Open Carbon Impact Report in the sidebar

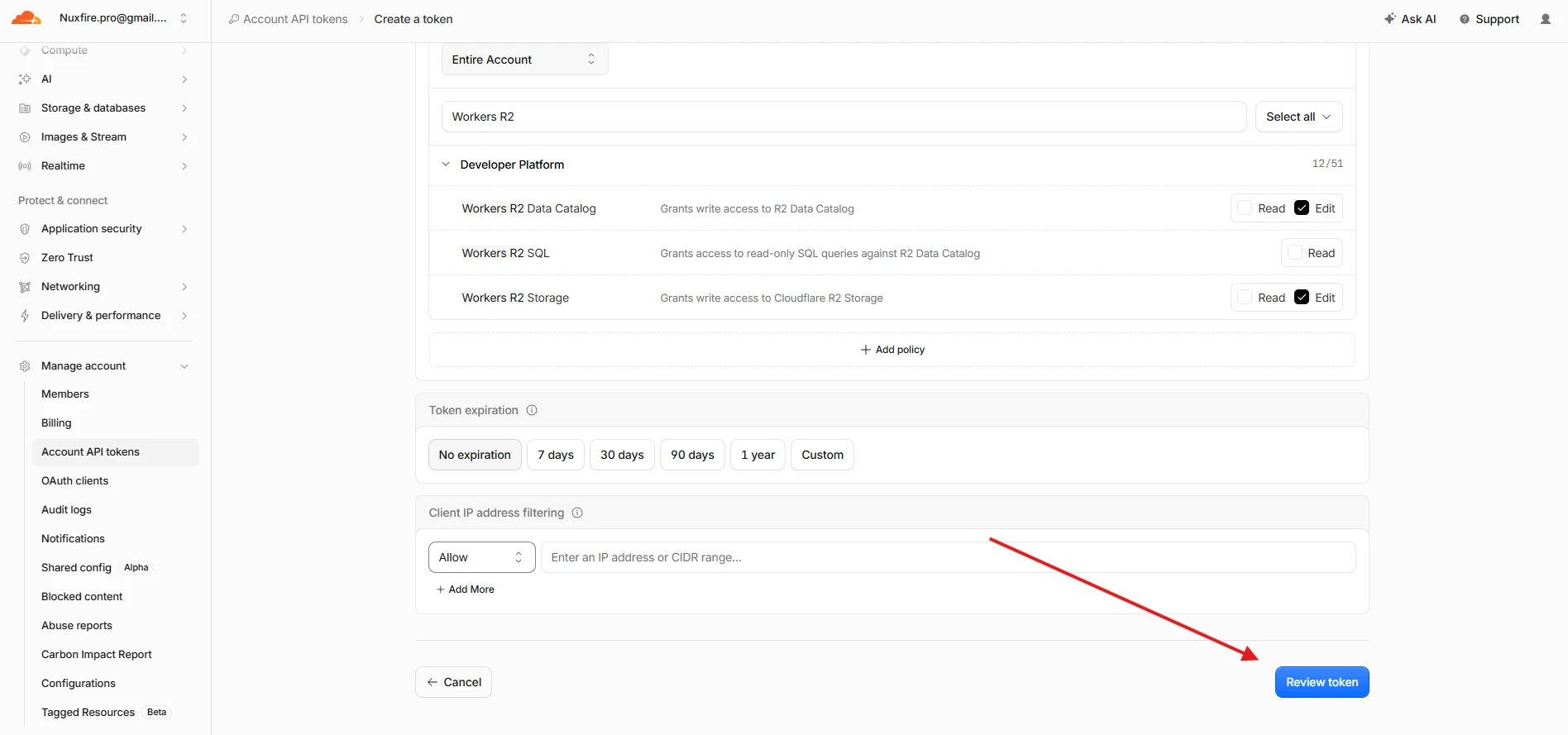pyautogui.click(x=97, y=655)
